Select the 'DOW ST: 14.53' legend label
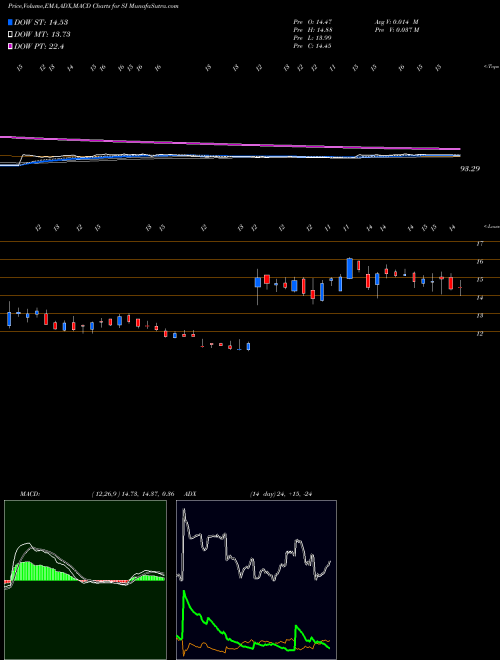Screen dimensions: 500x660 pyautogui.click(x=41, y=22)
